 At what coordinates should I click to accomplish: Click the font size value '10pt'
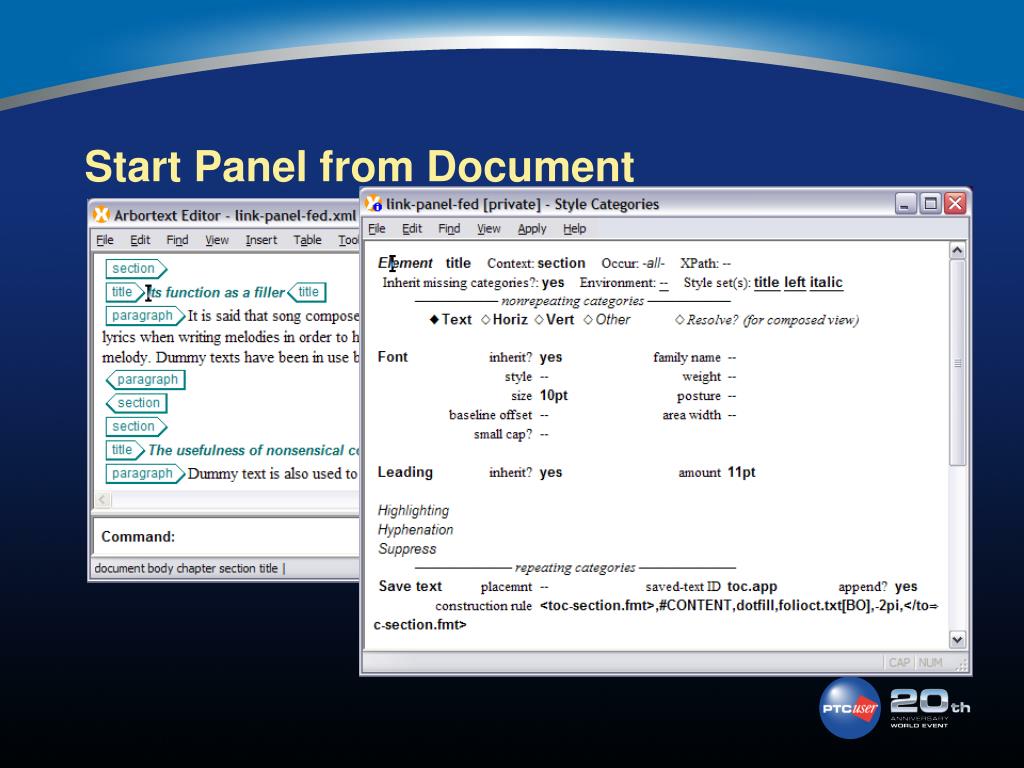click(x=554, y=395)
